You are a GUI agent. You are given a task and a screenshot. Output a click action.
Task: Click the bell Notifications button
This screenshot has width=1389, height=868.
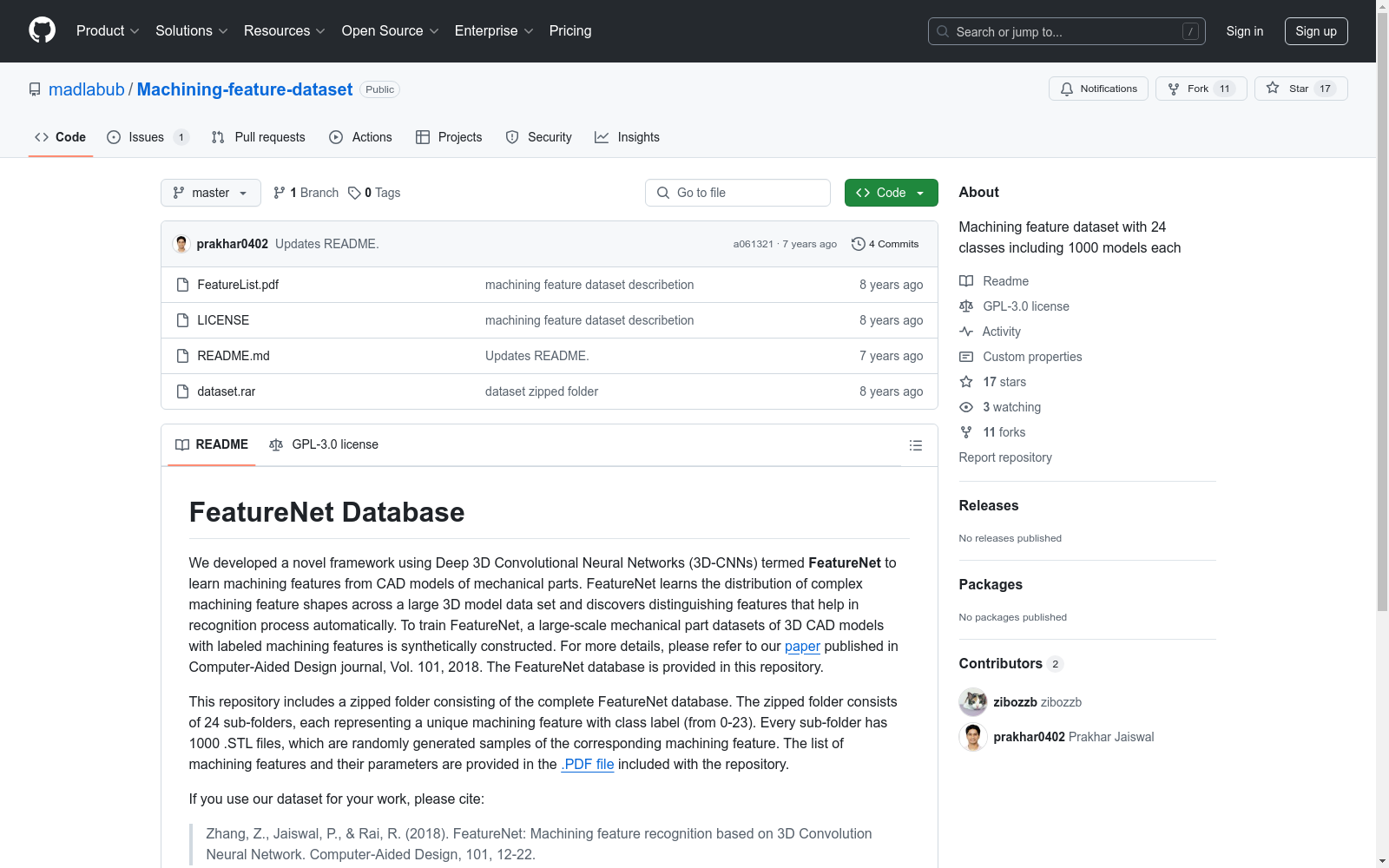click(x=1099, y=89)
